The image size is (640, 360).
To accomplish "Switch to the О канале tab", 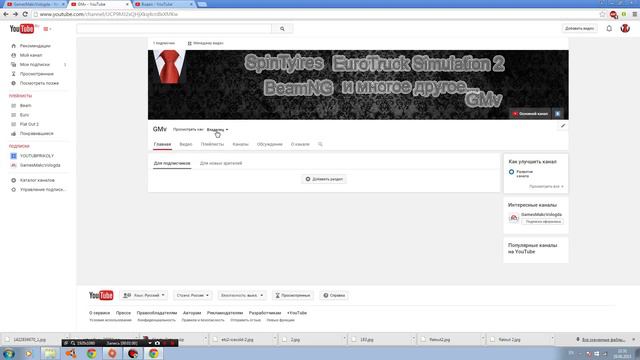I will click(300, 144).
